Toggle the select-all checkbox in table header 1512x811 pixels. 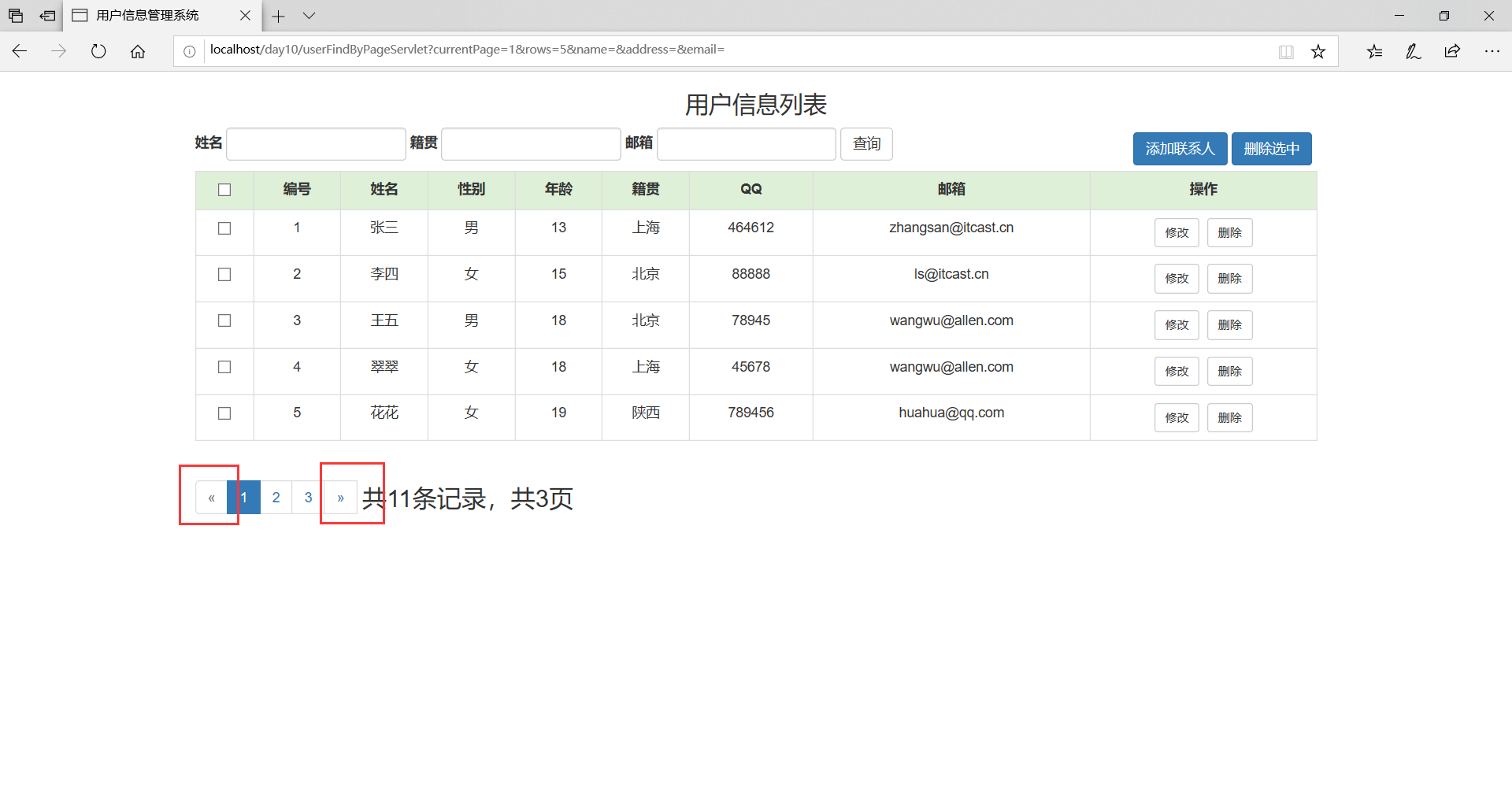[x=224, y=190]
